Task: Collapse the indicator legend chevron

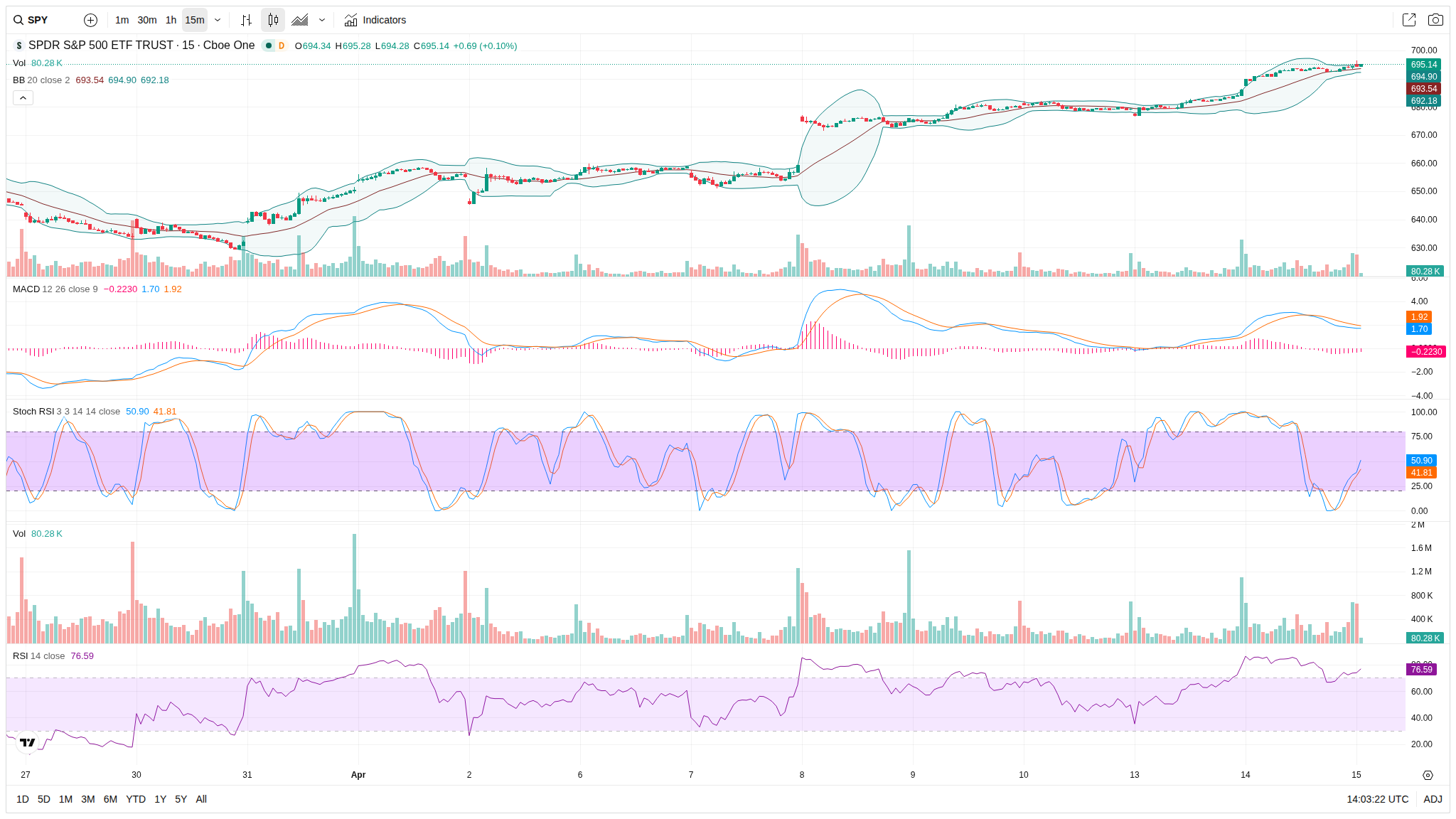Action: (x=23, y=98)
